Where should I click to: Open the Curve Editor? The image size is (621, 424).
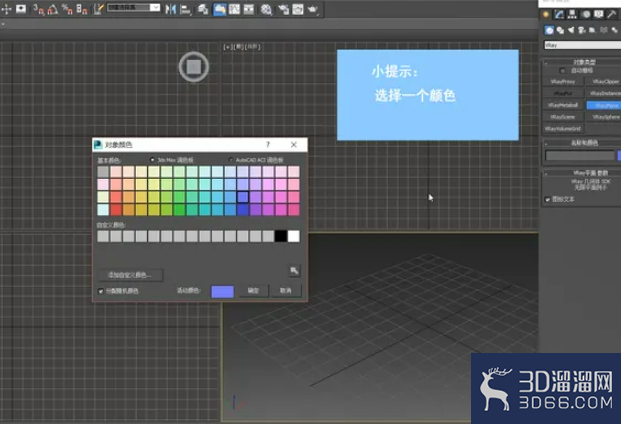pos(234,9)
